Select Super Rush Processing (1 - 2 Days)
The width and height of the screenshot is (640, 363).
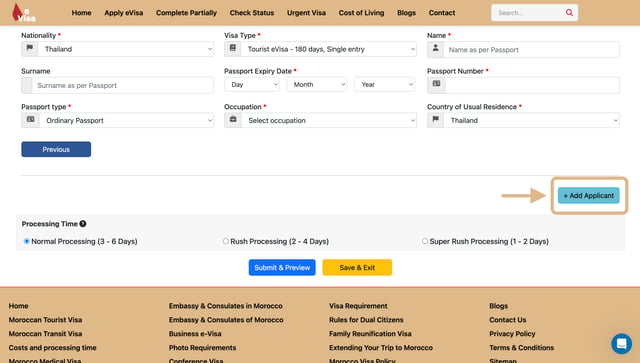[x=425, y=241]
